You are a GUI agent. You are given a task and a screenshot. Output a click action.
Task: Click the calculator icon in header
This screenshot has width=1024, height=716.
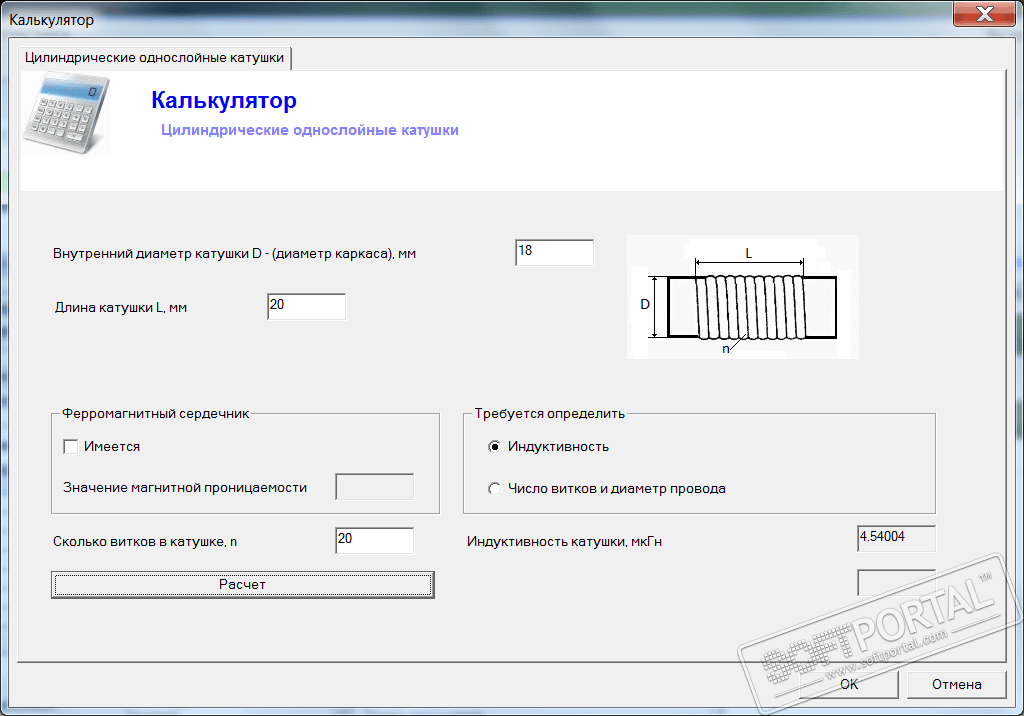[x=66, y=114]
